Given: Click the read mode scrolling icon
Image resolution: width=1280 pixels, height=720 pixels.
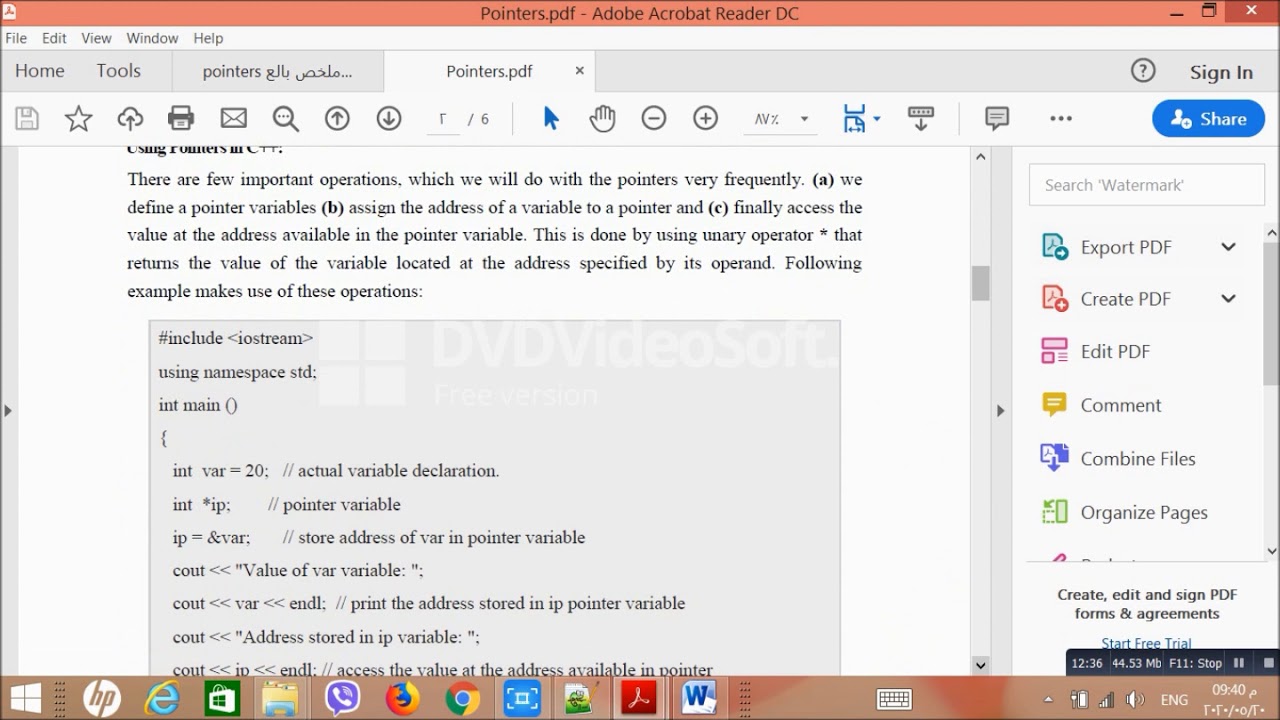Looking at the screenshot, I should (921, 119).
